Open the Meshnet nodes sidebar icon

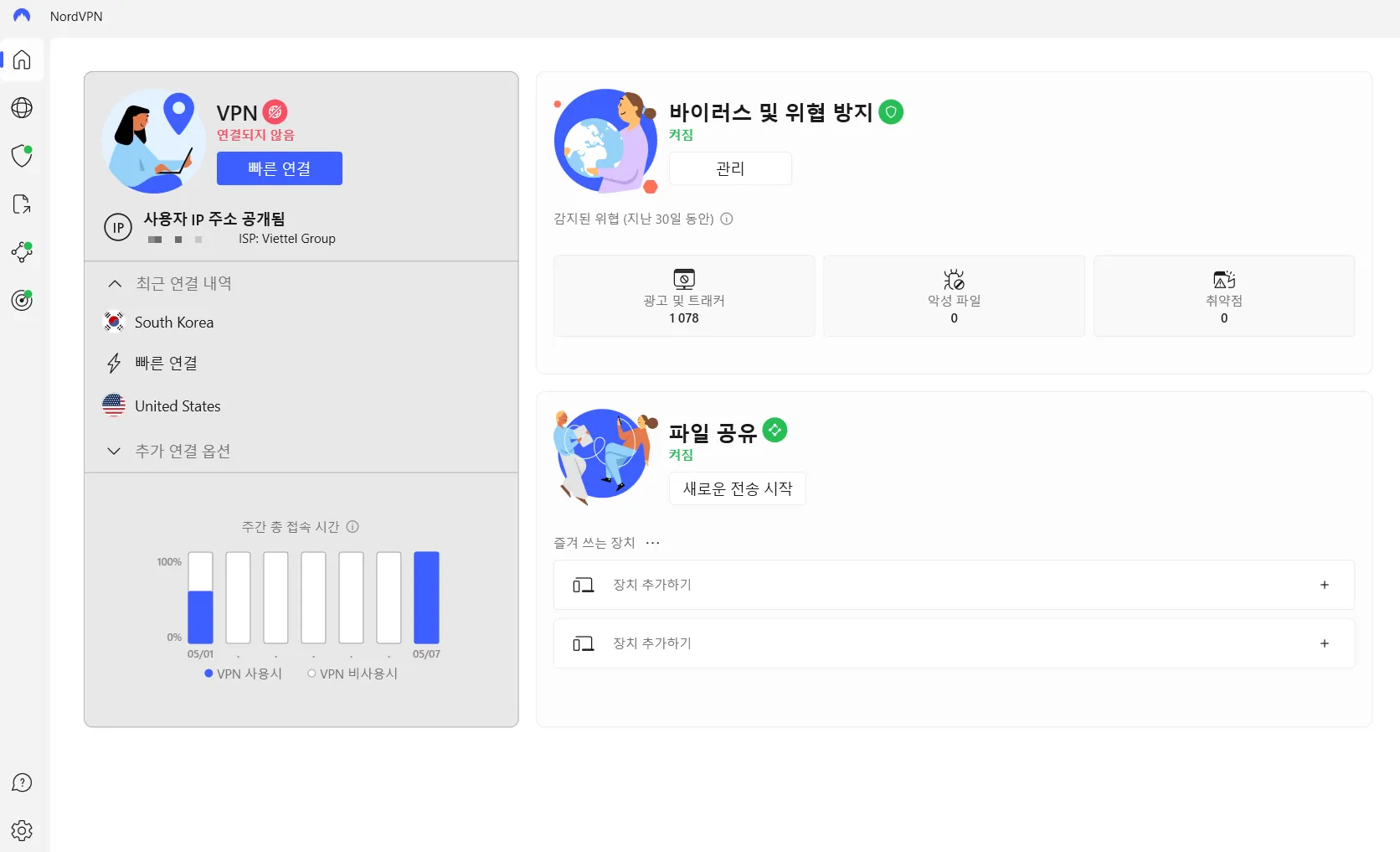[x=22, y=252]
